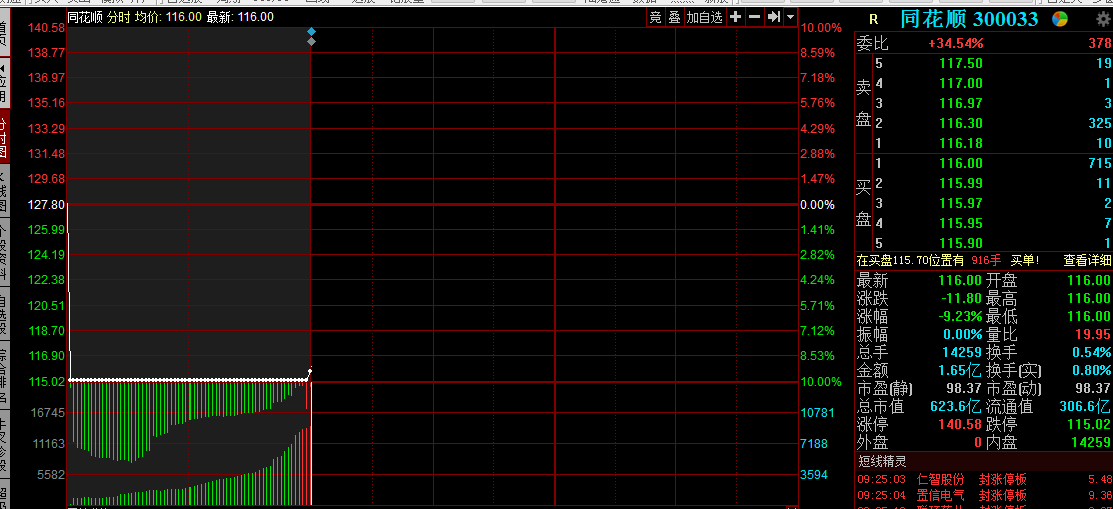Select buy level 5 price 115.90
This screenshot has width=1113, height=509.
point(960,243)
